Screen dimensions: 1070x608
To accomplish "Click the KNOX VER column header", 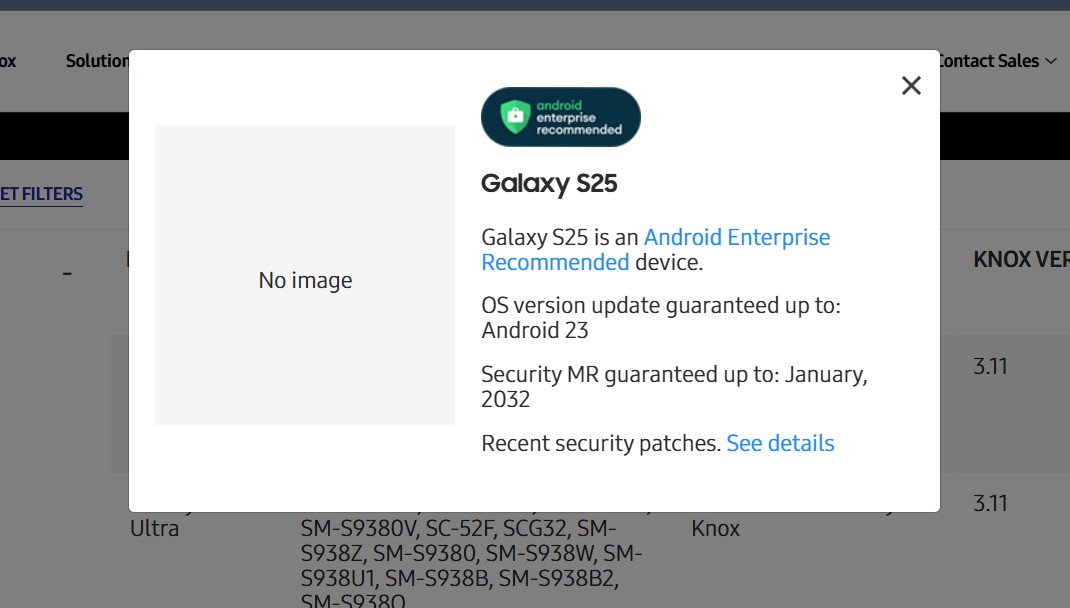I will pos(1020,259).
